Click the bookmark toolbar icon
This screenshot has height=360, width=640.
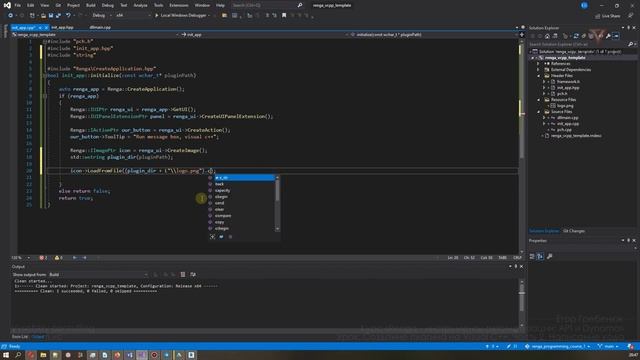pyautogui.click(x=284, y=16)
